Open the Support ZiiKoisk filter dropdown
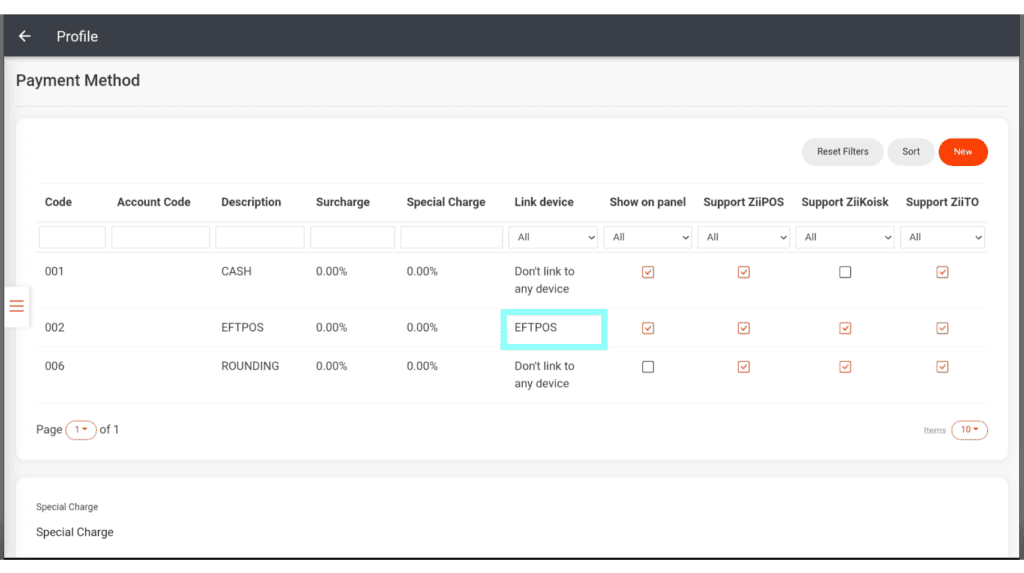Screen dimensions: 1024x573 846,237
